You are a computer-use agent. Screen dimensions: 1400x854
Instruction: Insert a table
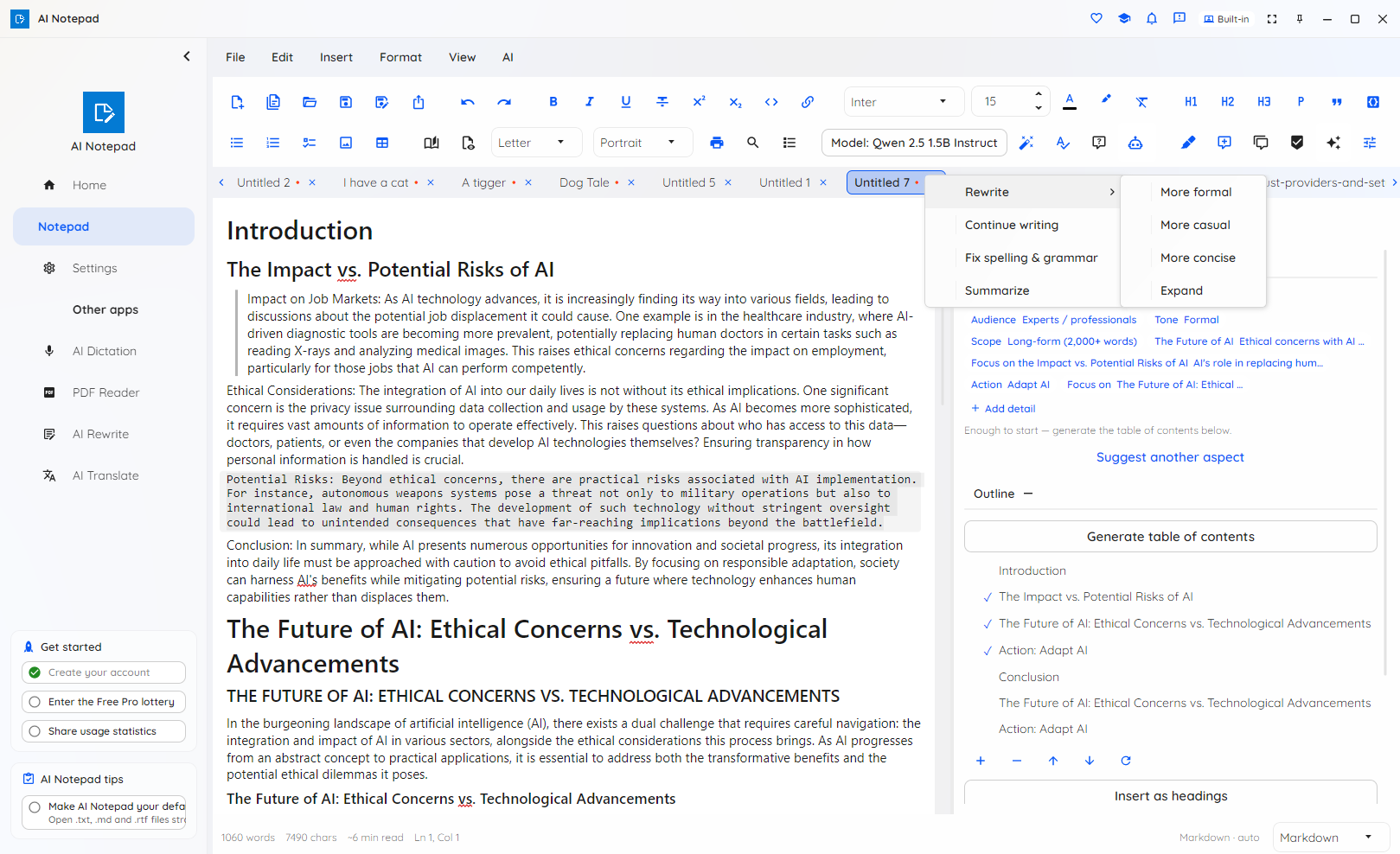point(382,143)
